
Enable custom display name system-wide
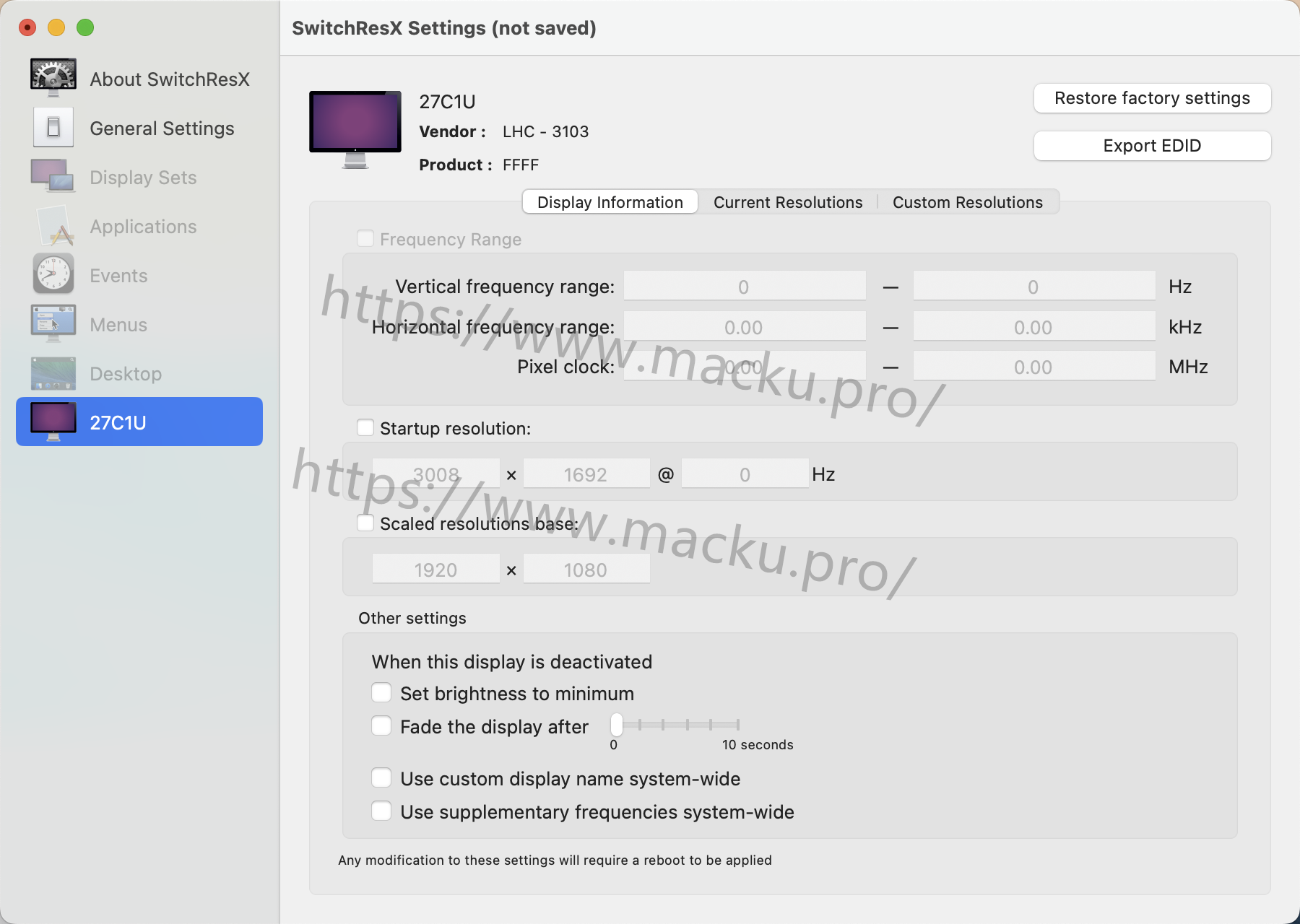(381, 777)
